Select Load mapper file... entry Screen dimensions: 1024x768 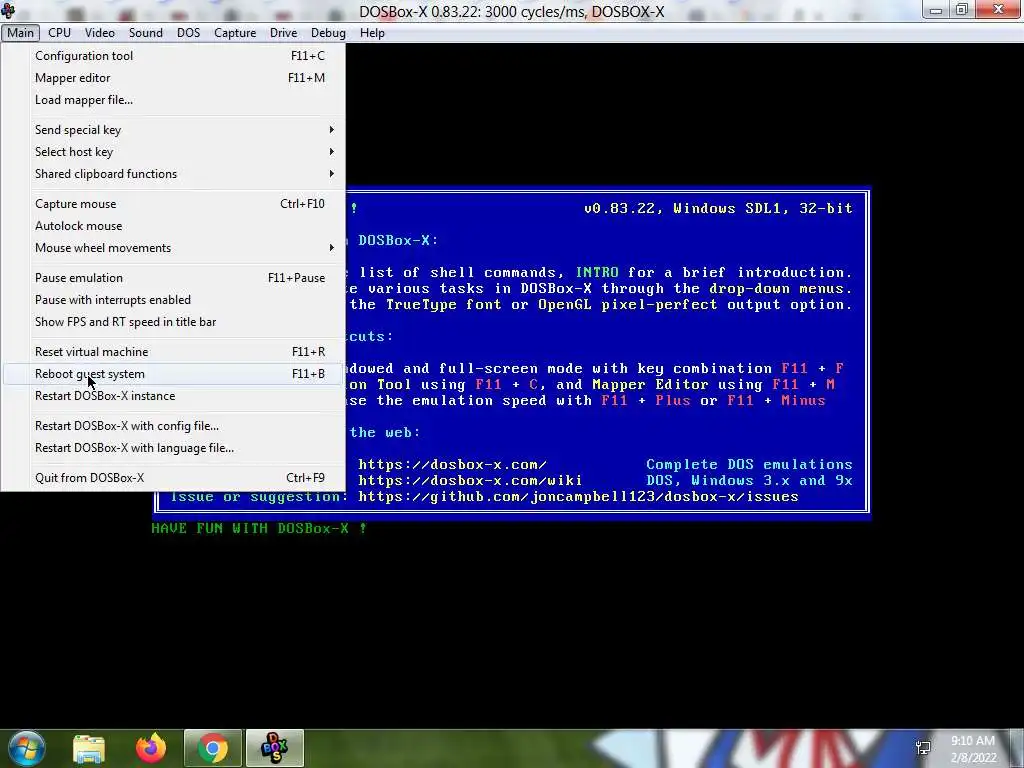click(173, 100)
